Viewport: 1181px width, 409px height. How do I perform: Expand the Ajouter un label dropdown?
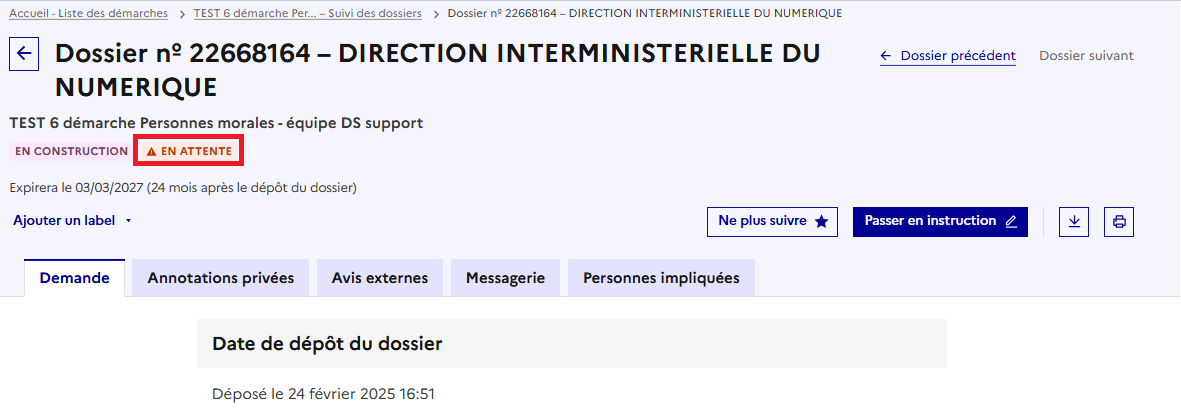72,220
